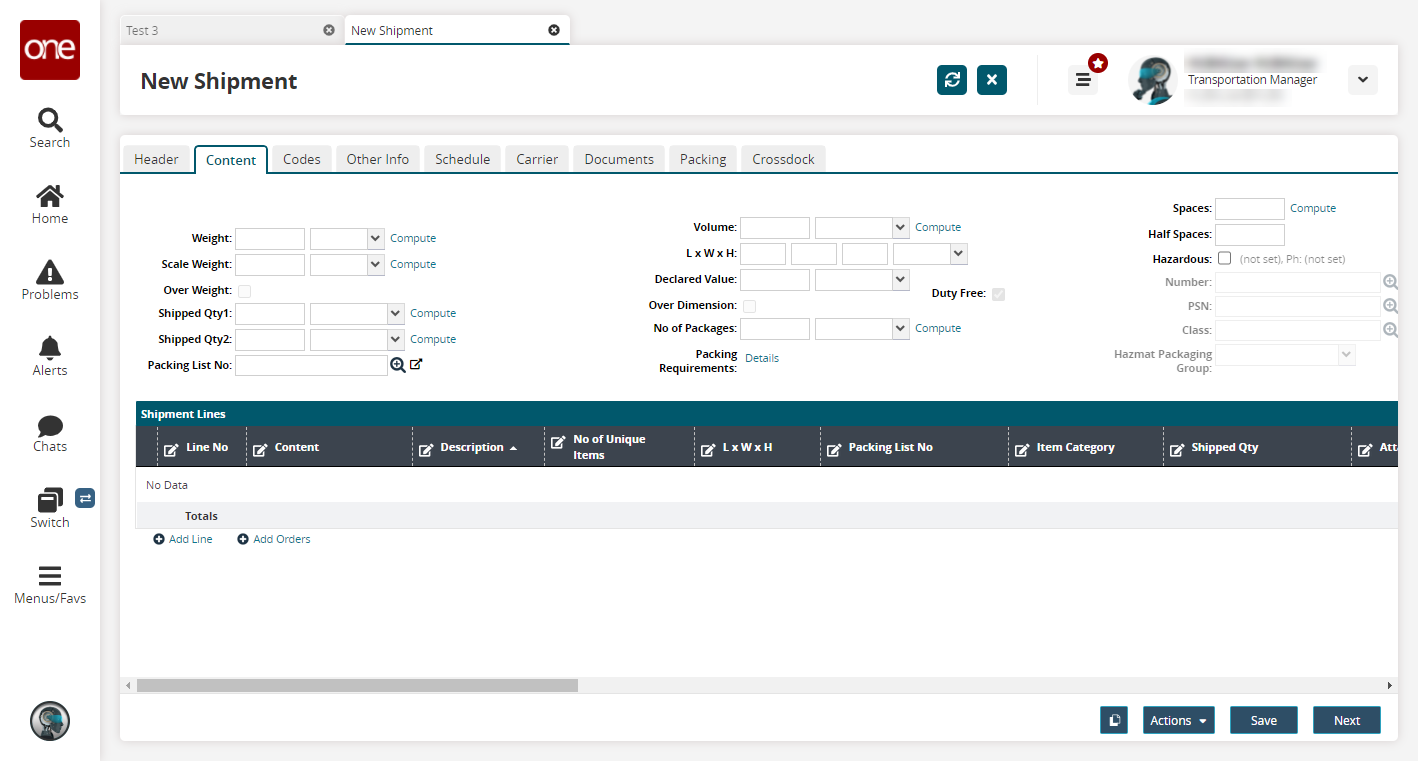Switch to the Carrier tab
This screenshot has height=761, width=1418.
pos(537,159)
